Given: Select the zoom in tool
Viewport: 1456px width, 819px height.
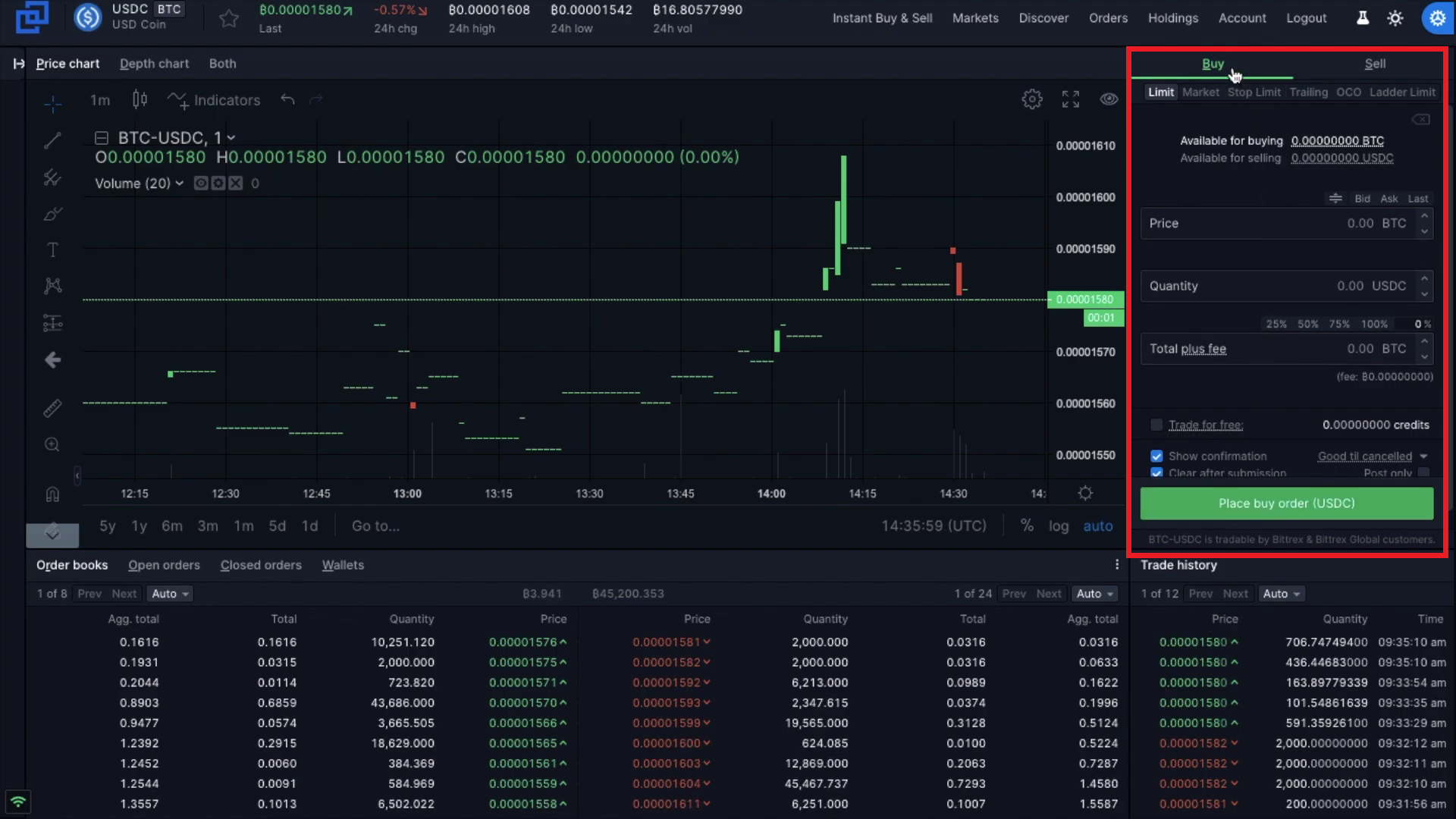Looking at the screenshot, I should coord(52,444).
